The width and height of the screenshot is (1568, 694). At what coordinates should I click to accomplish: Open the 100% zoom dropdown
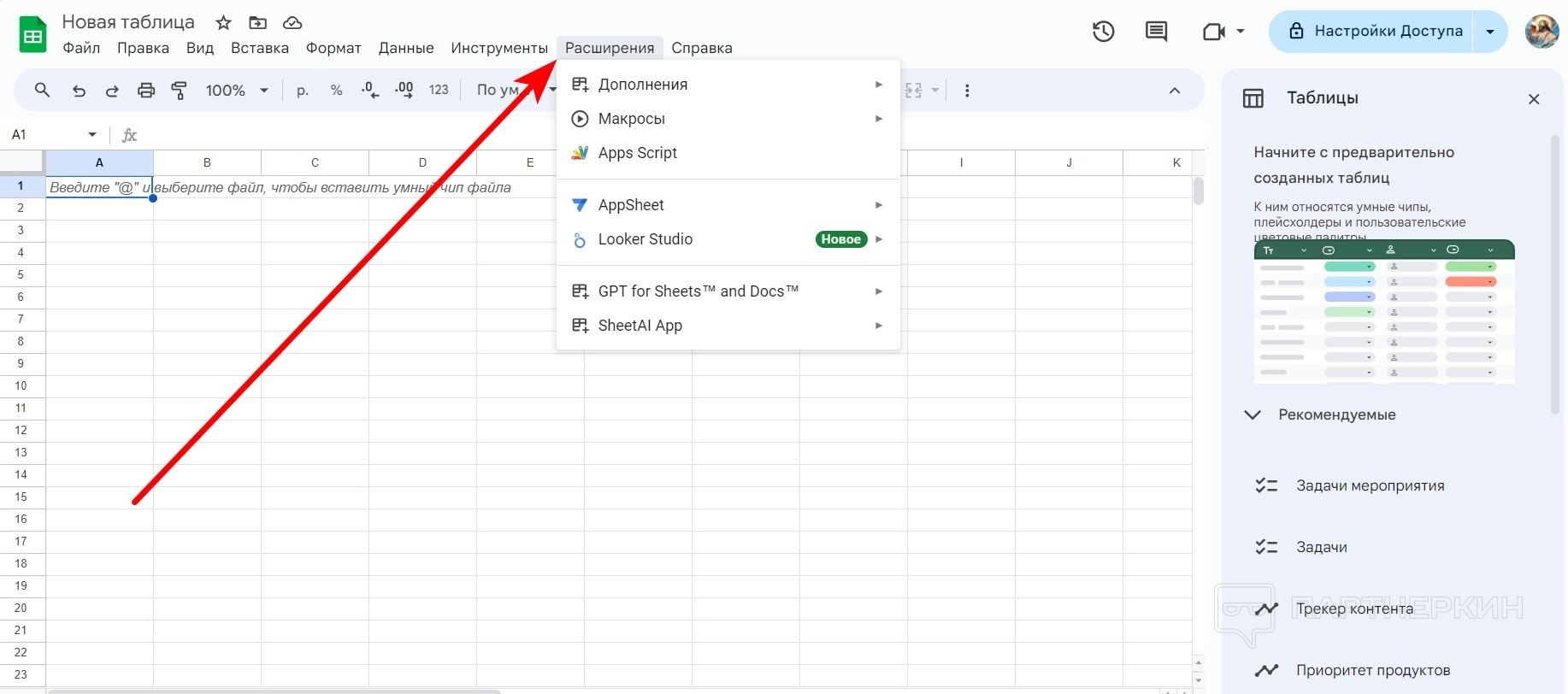(x=237, y=91)
